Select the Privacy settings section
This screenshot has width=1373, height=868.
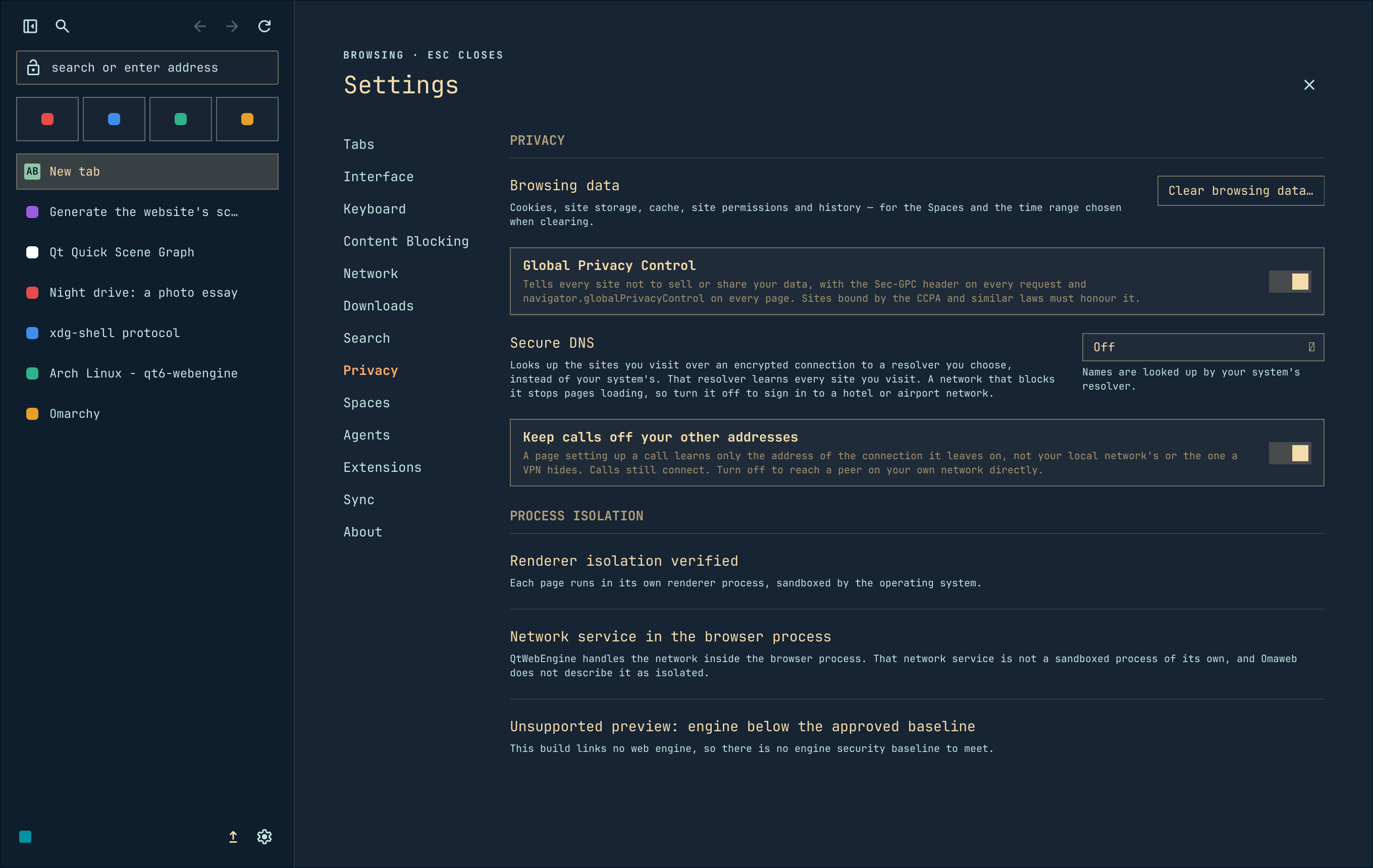click(x=371, y=370)
